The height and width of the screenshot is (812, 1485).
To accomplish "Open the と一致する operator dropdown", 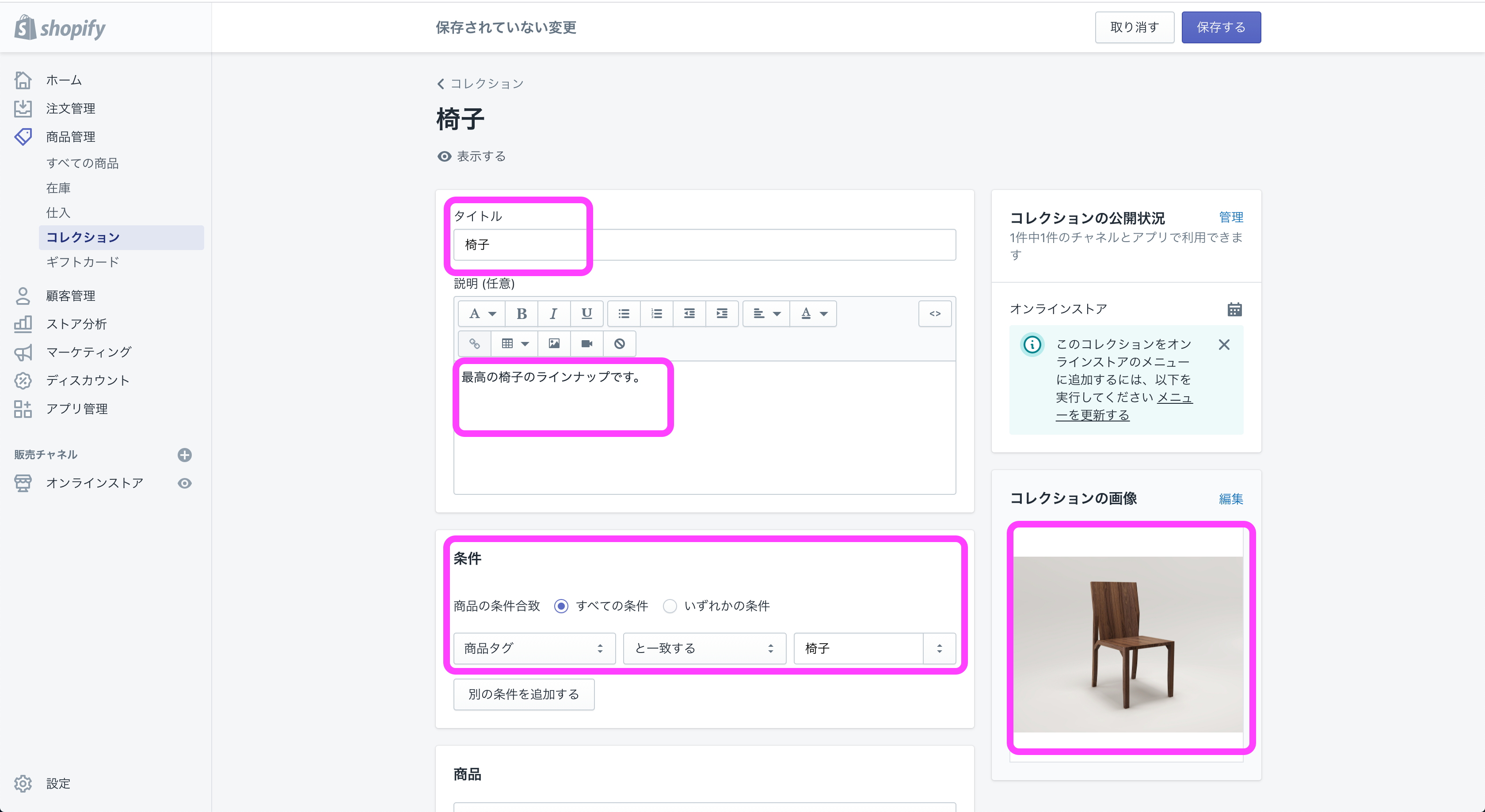I will pos(704,649).
